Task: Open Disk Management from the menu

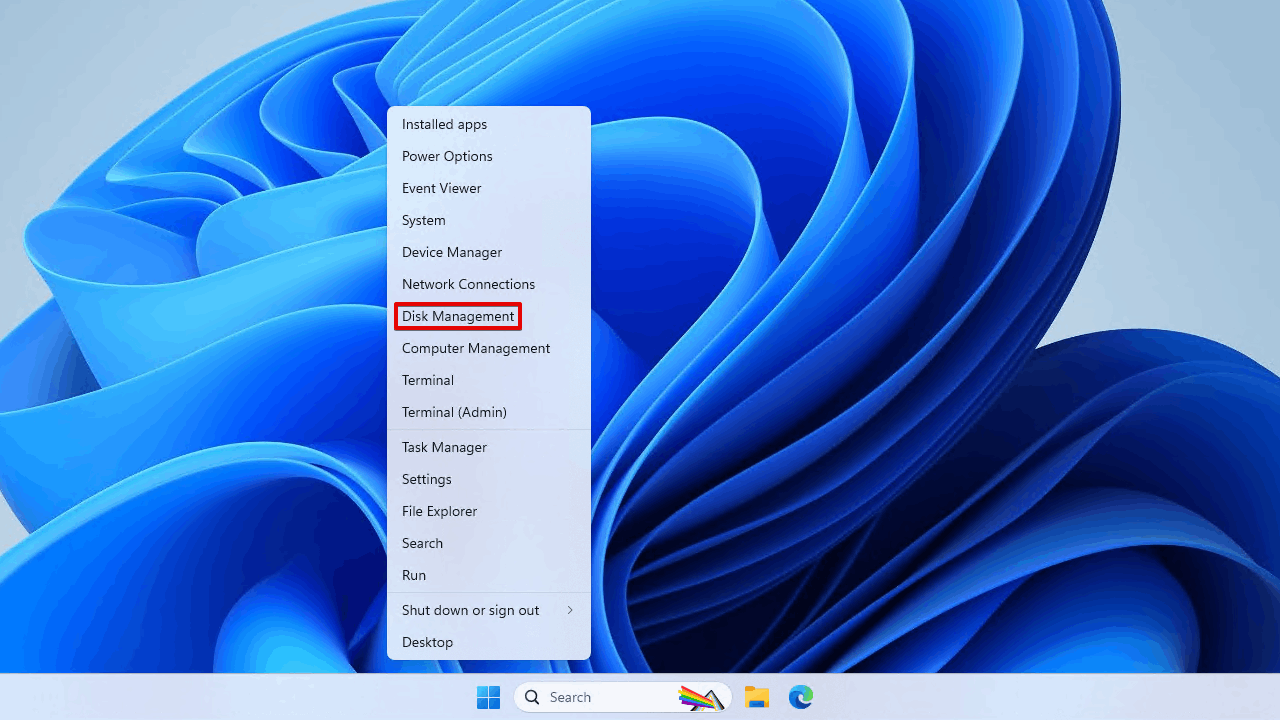Action: (458, 316)
